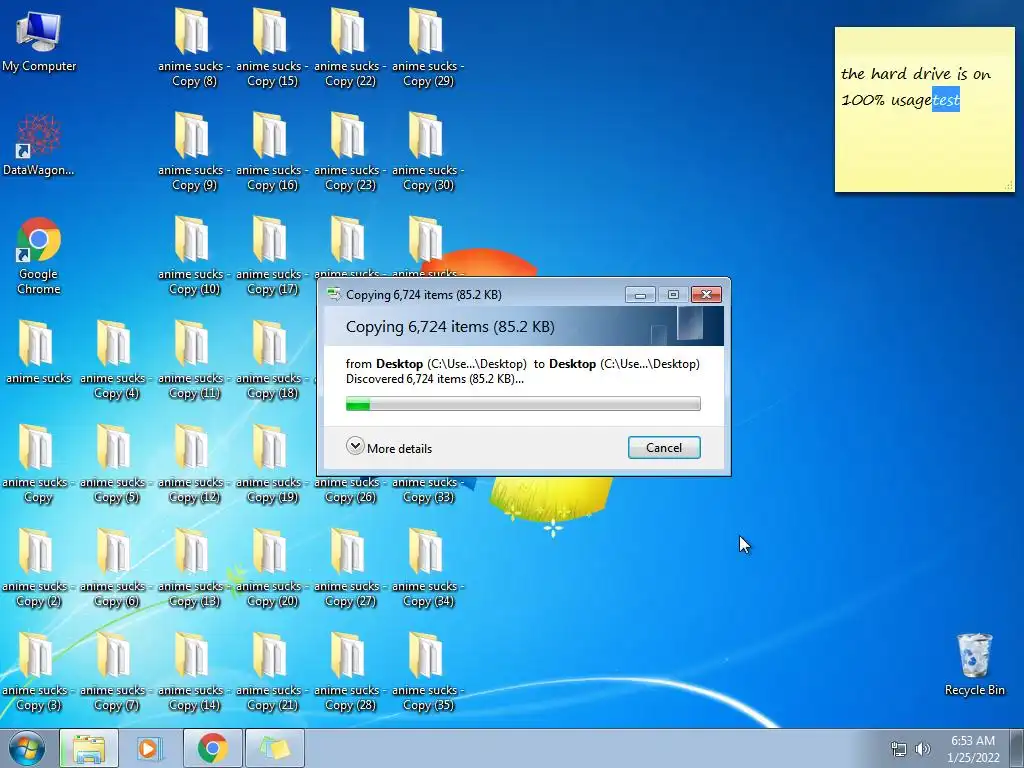
Task: Select folder 'anime sucks - Copy (30)'
Action: click(428, 152)
